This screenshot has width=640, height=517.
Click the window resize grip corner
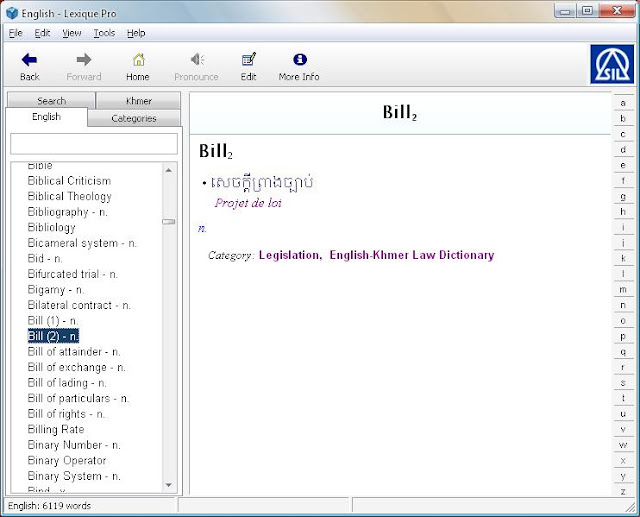(x=631, y=507)
